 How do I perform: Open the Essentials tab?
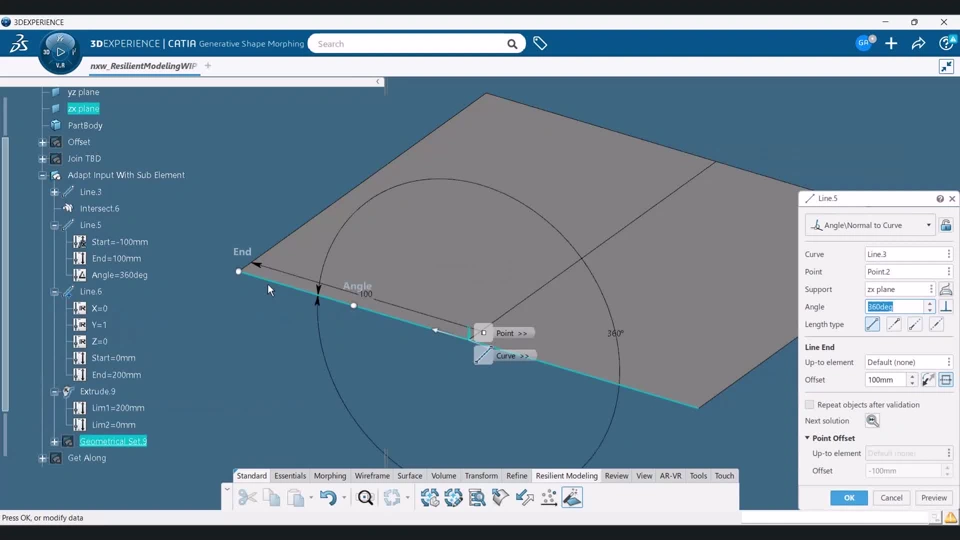(290, 476)
